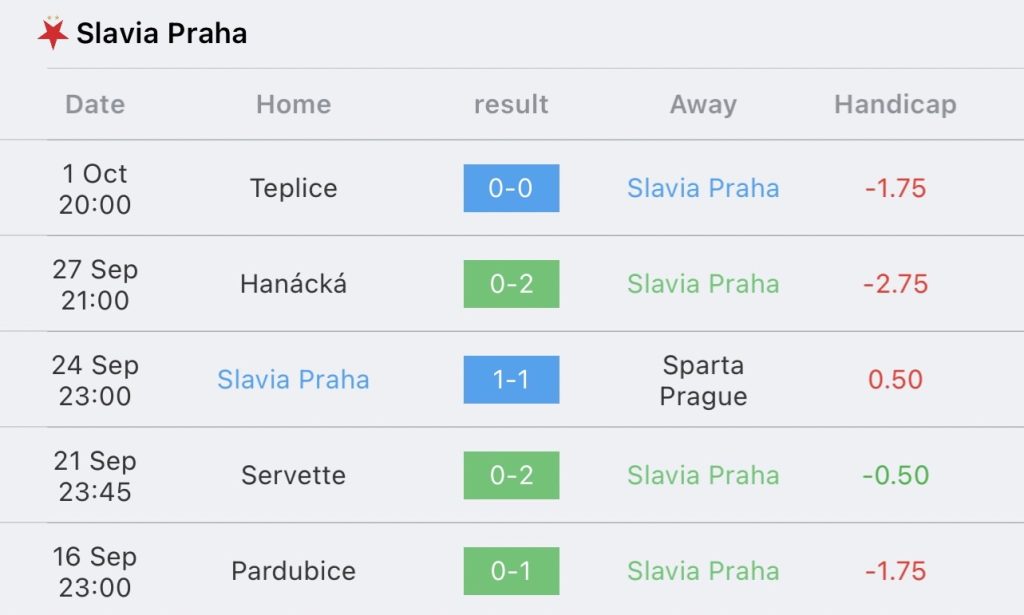Open the Sparta Prague away team

[x=703, y=380]
